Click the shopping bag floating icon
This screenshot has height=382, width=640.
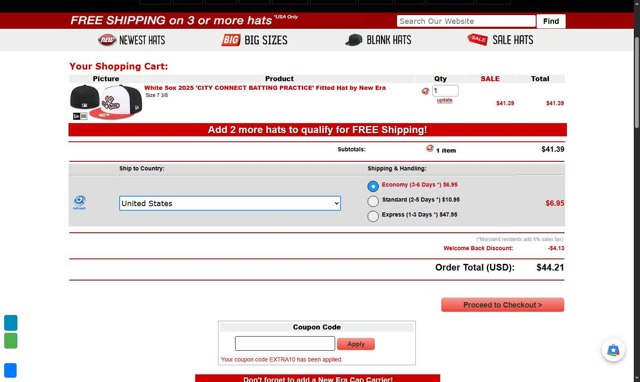coord(613,350)
